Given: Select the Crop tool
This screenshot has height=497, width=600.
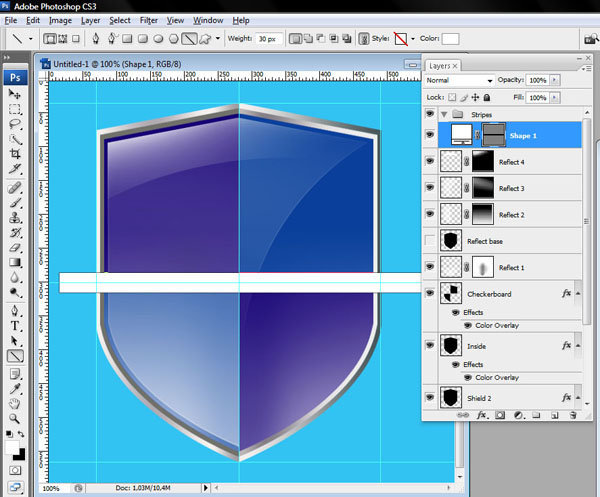Looking at the screenshot, I should tap(15, 154).
